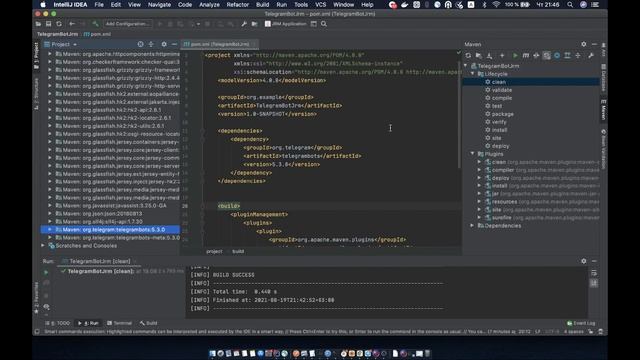The height and width of the screenshot is (360, 640).
Task: Expand compiler plugin in Maven tree
Action: click(x=479, y=170)
